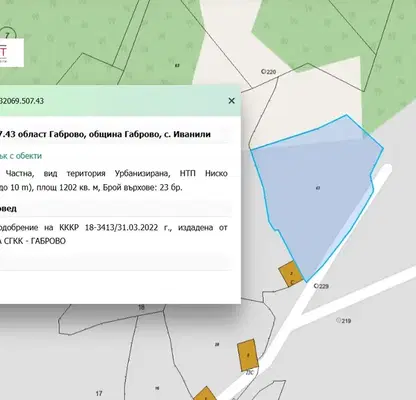The width and height of the screenshot is (416, 400).
Task: Click the text 'Брой върхове: 23 бр.'
Action: coord(143,187)
